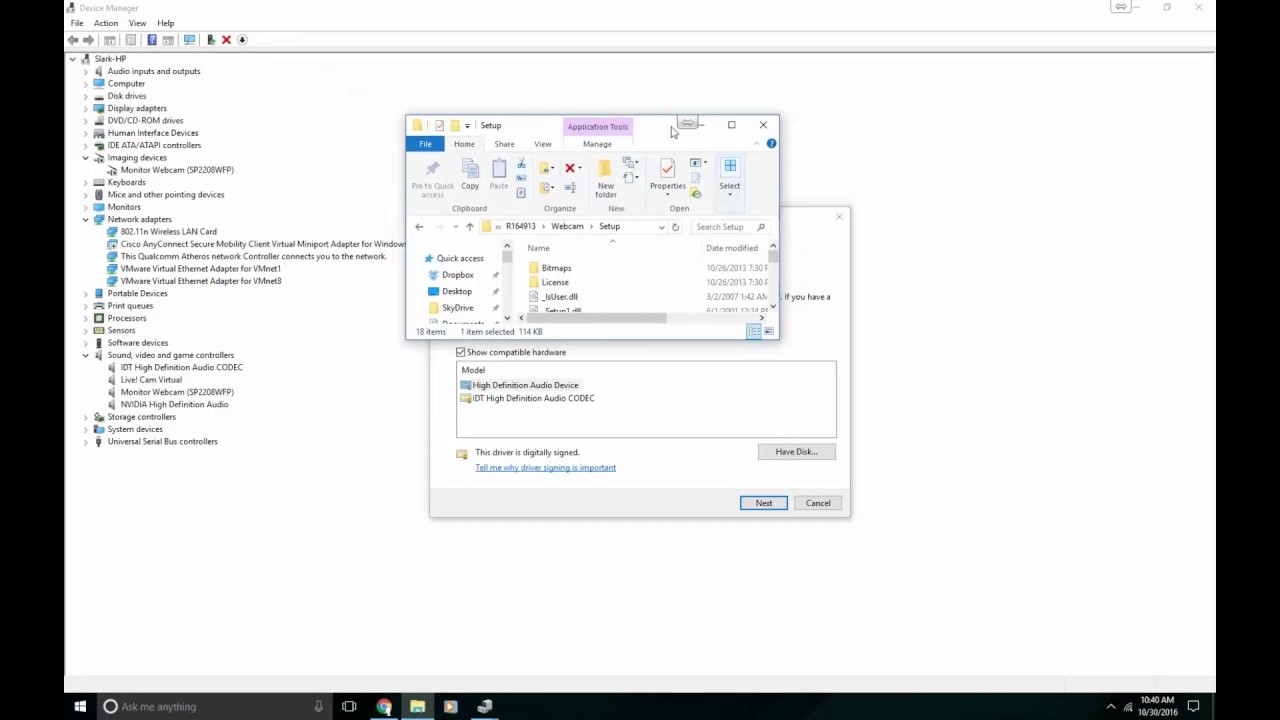The height and width of the screenshot is (720, 1280).
Task: Select Dropbox in navigation pane
Action: click(x=457, y=275)
